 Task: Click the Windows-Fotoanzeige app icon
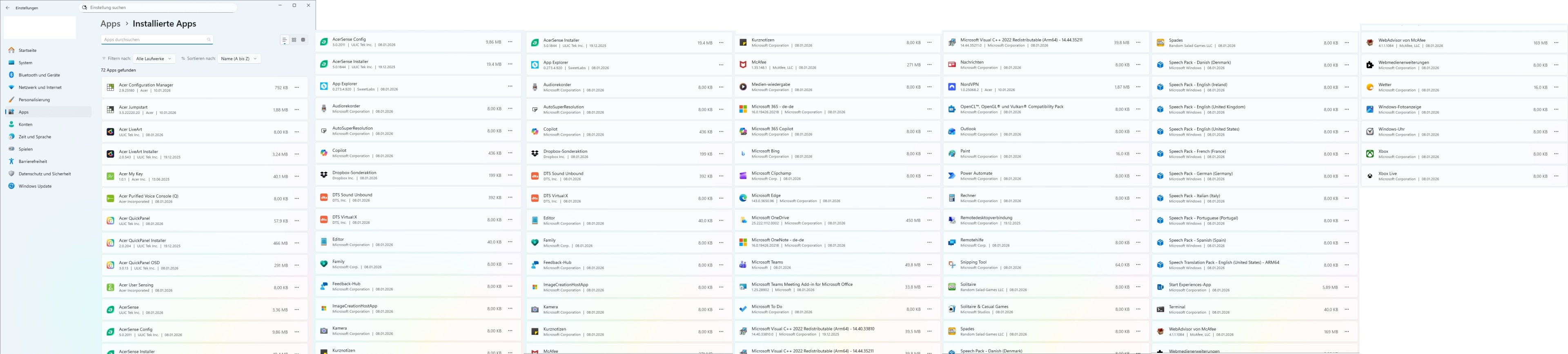1370,109
